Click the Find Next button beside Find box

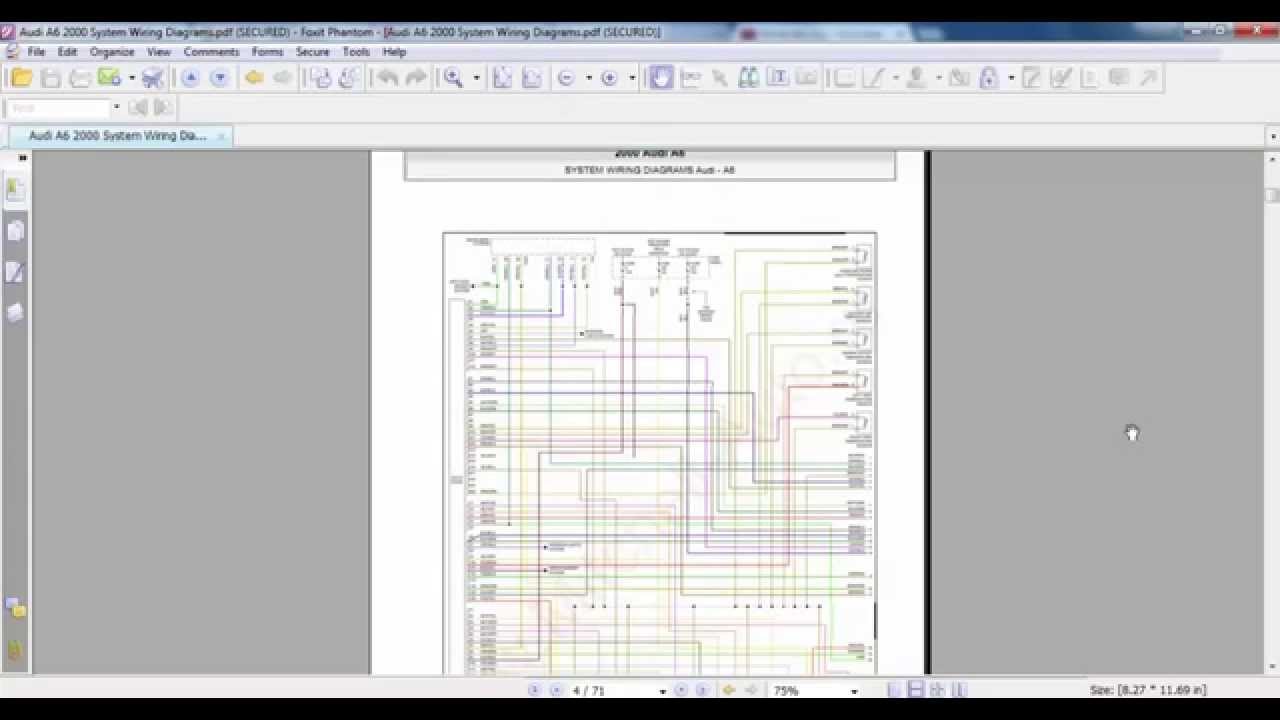(x=163, y=108)
